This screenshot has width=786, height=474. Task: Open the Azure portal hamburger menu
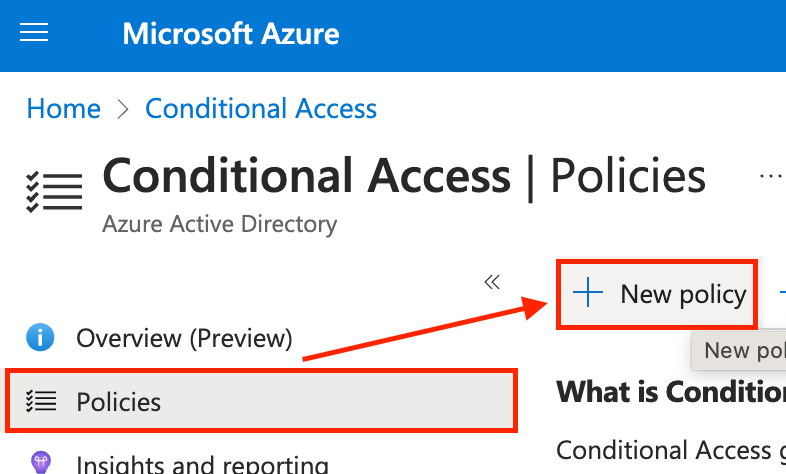(x=35, y=34)
